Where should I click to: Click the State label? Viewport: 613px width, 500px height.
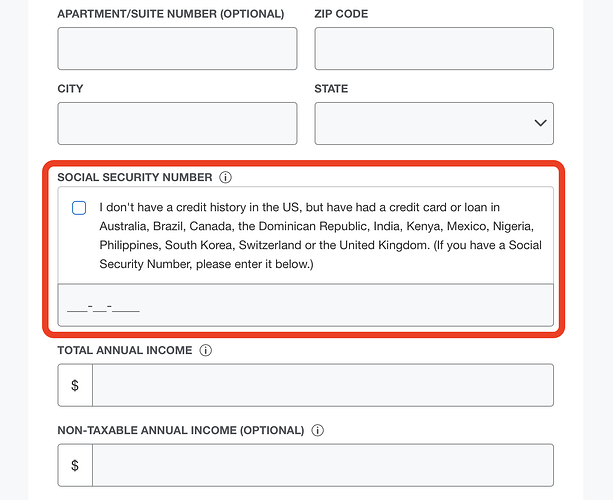331,88
